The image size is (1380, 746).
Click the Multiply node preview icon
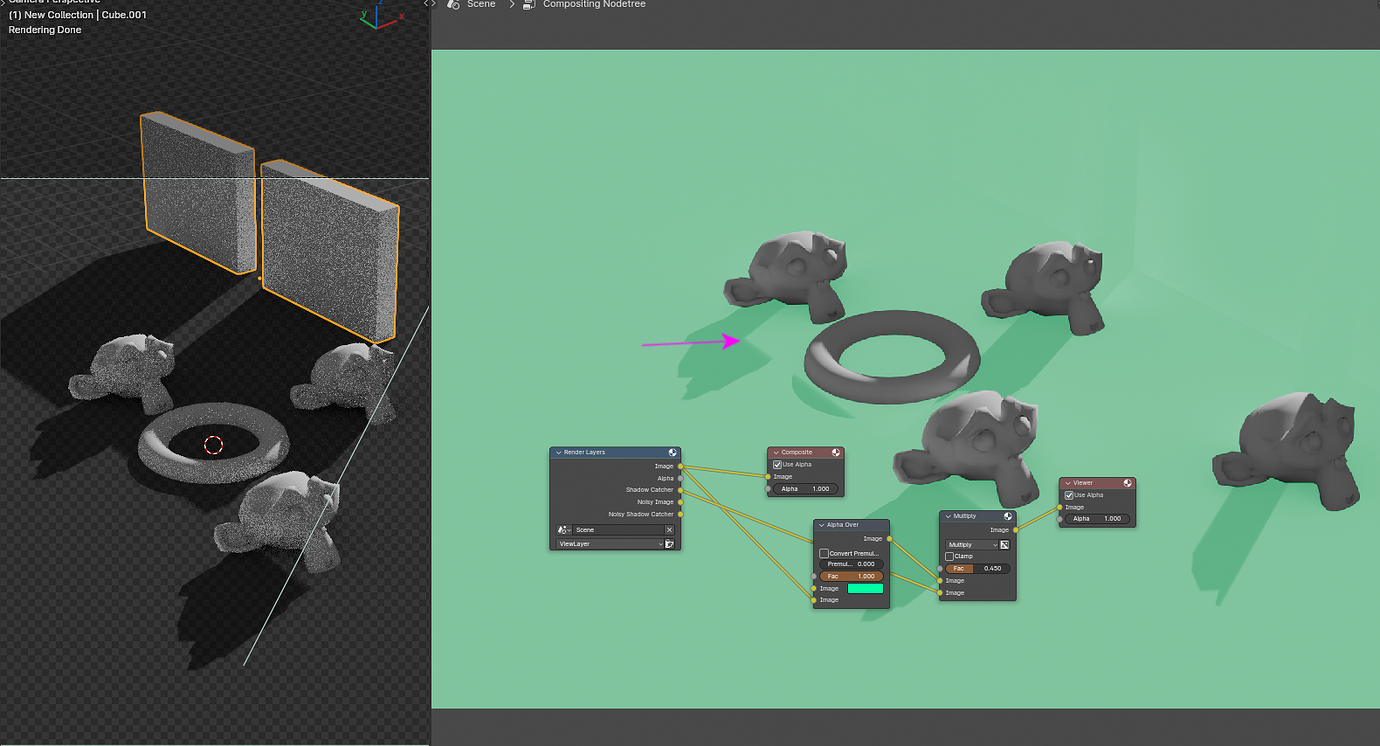click(x=1008, y=517)
